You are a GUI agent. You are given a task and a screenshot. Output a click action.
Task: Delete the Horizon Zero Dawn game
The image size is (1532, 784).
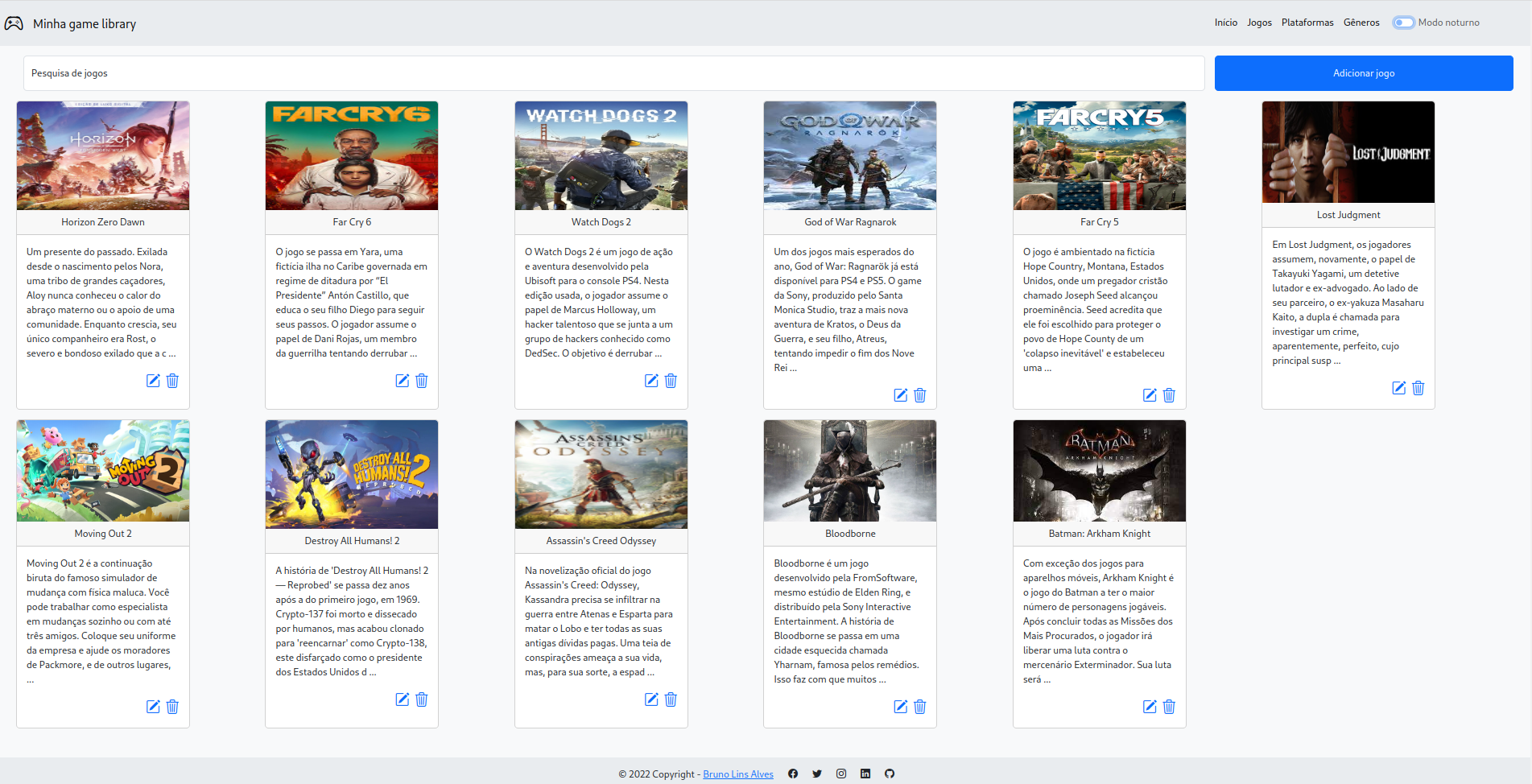(172, 381)
